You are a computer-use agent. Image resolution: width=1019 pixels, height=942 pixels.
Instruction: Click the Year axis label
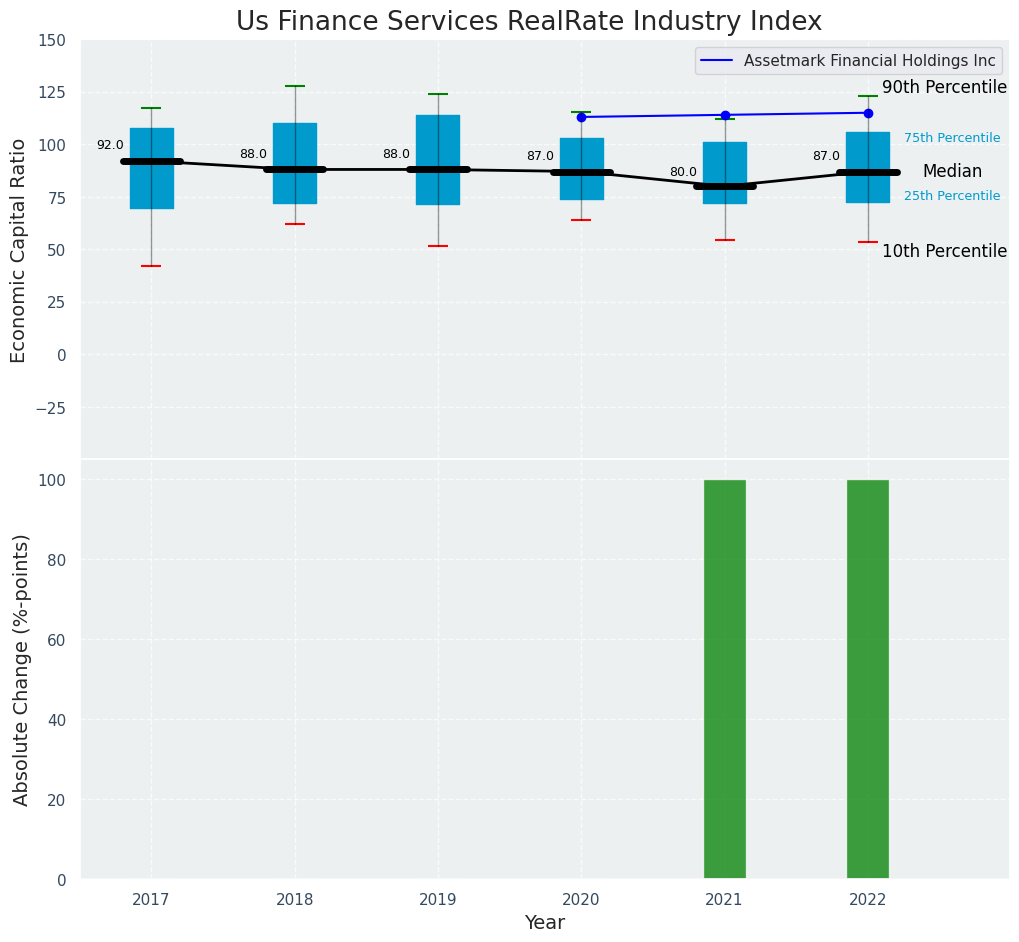545,923
